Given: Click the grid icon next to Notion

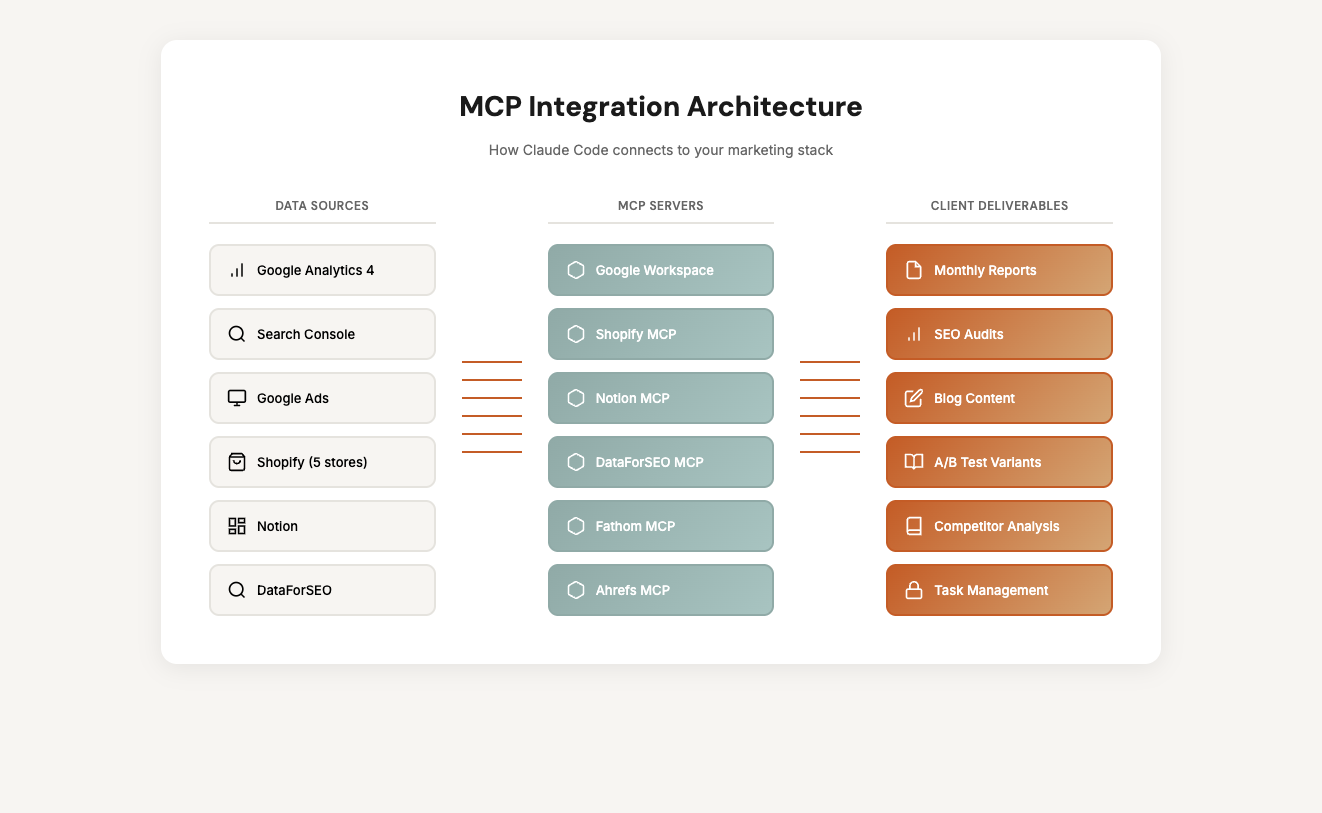Looking at the screenshot, I should coord(237,526).
